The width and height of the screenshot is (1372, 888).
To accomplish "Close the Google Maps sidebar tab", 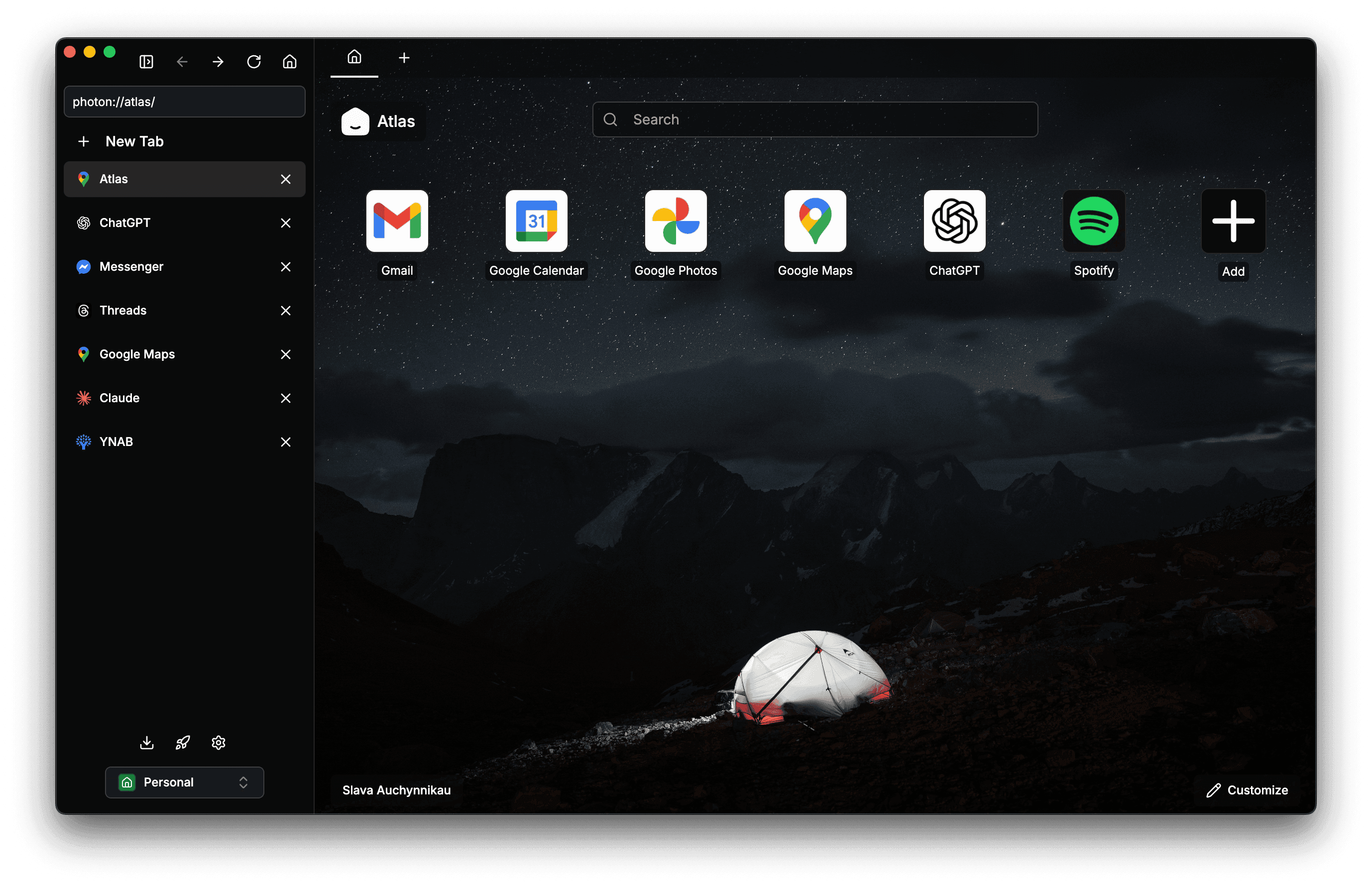I will click(285, 354).
